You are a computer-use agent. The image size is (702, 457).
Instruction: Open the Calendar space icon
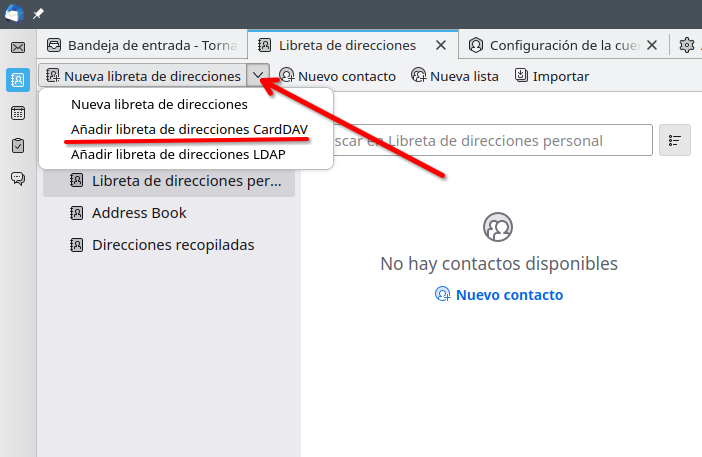tap(17, 113)
